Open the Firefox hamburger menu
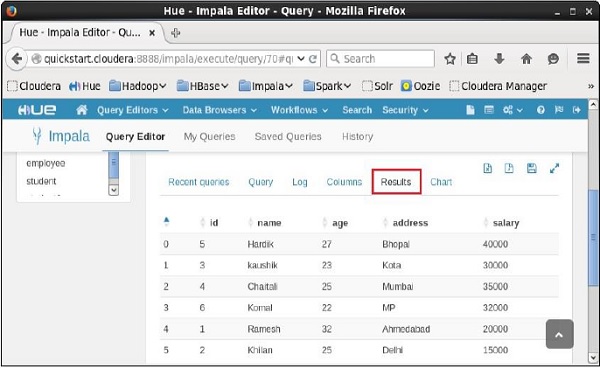Screen dimensions: 600x368 point(583,59)
